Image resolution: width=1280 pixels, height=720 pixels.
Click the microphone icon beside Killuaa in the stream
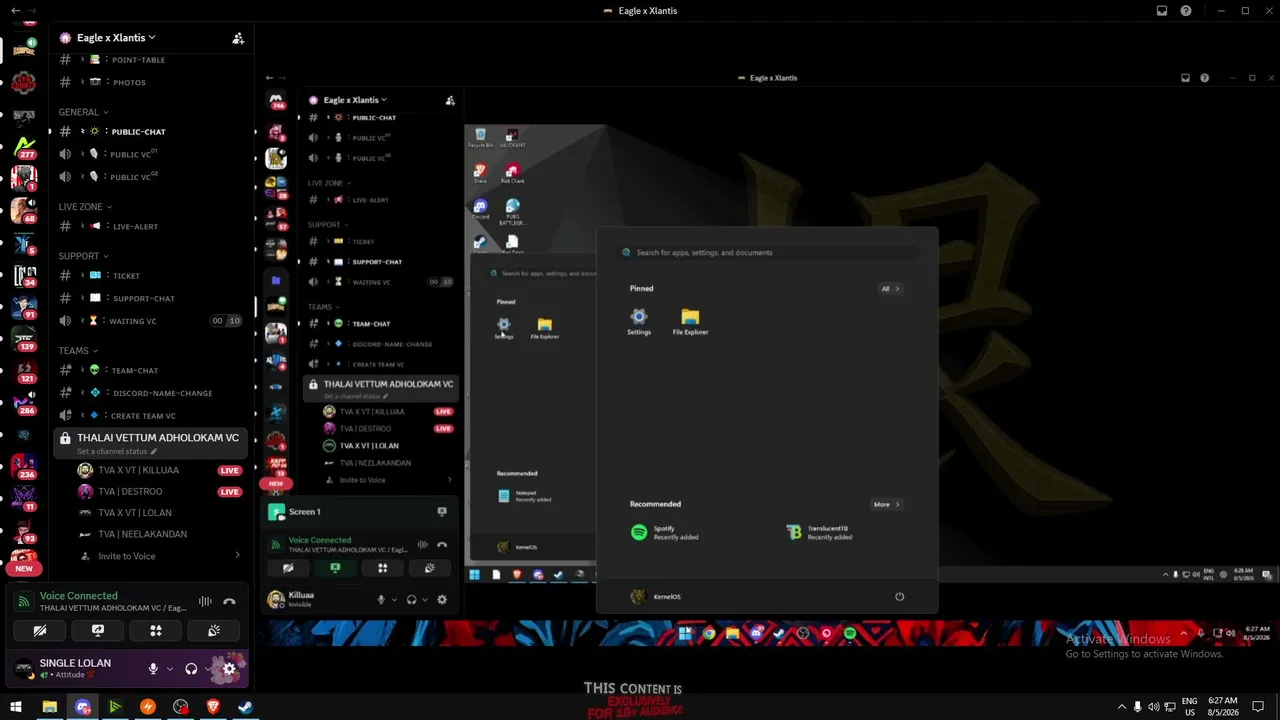pos(380,600)
